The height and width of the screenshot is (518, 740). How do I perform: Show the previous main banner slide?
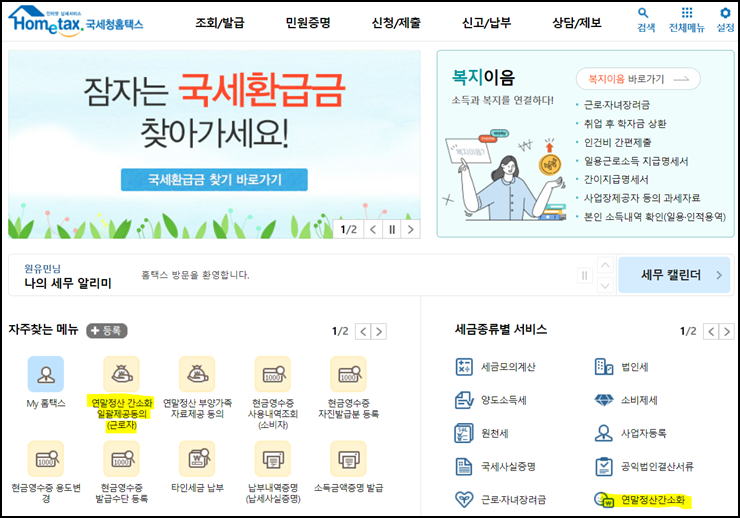coord(373,230)
